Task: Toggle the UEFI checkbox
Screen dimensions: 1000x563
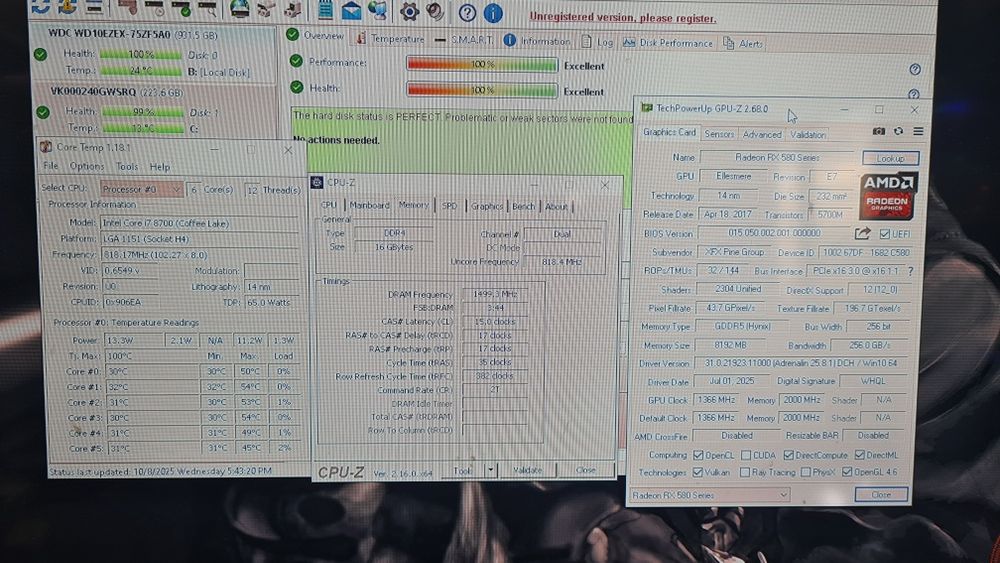Action: (x=885, y=234)
